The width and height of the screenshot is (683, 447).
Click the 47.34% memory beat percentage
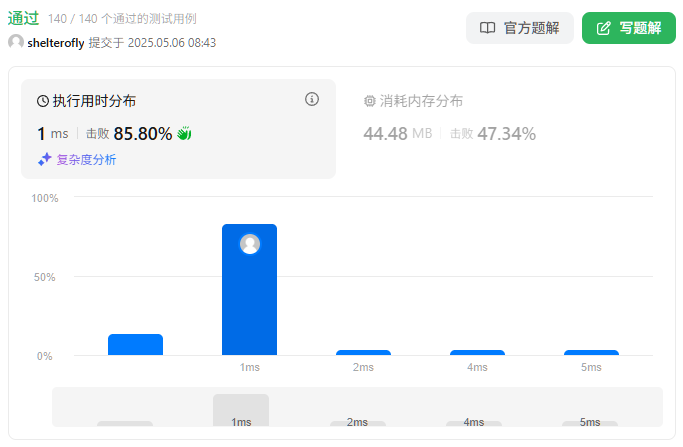507,134
